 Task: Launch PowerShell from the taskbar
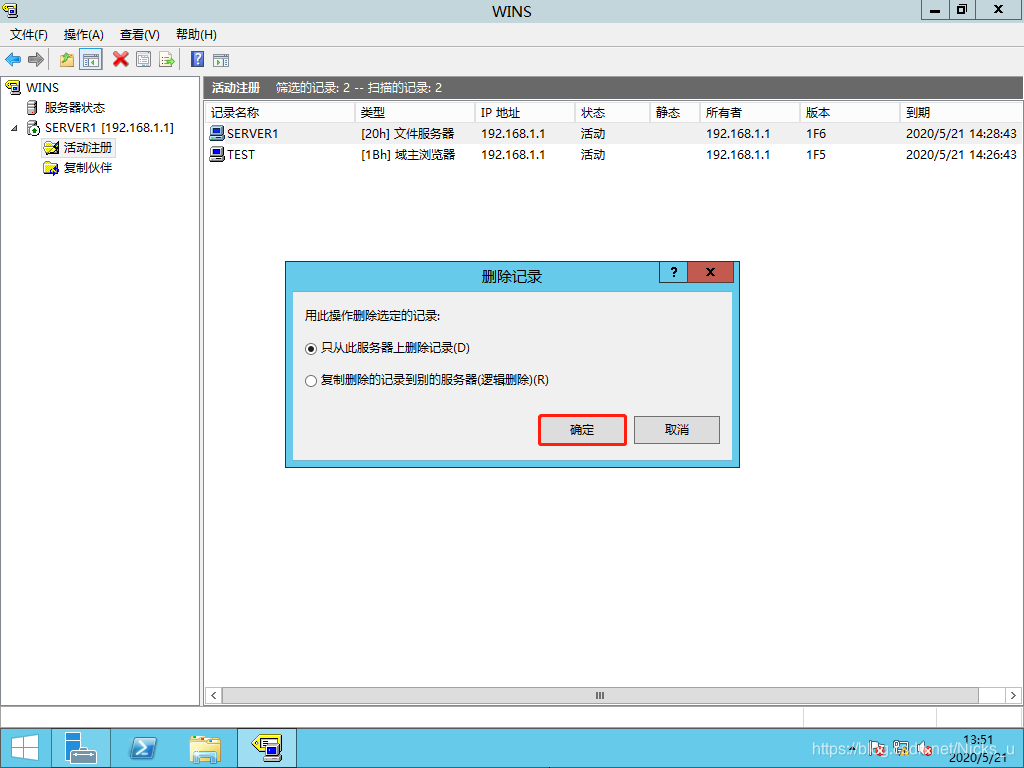pos(142,748)
